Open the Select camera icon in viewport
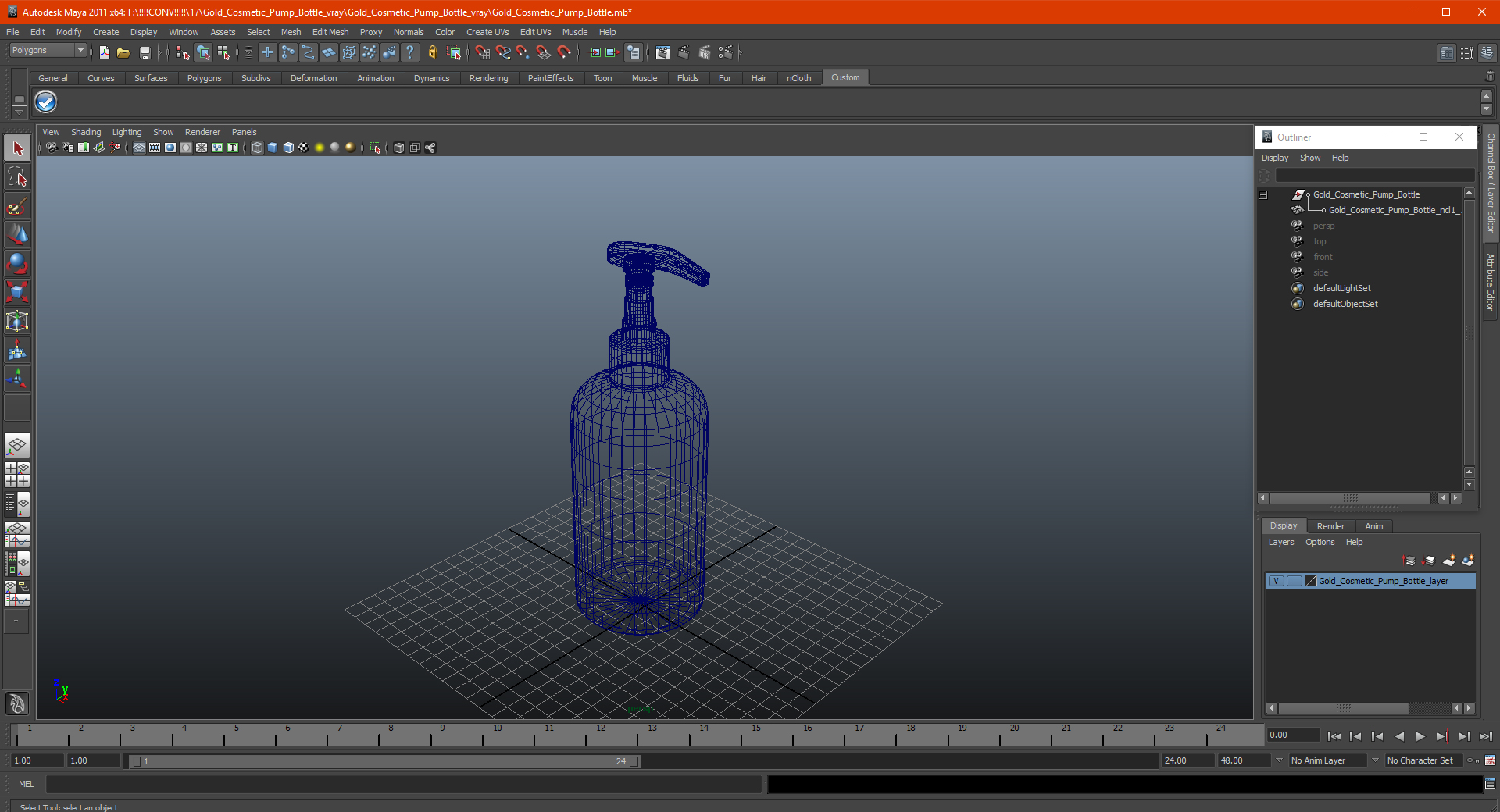 [52, 148]
